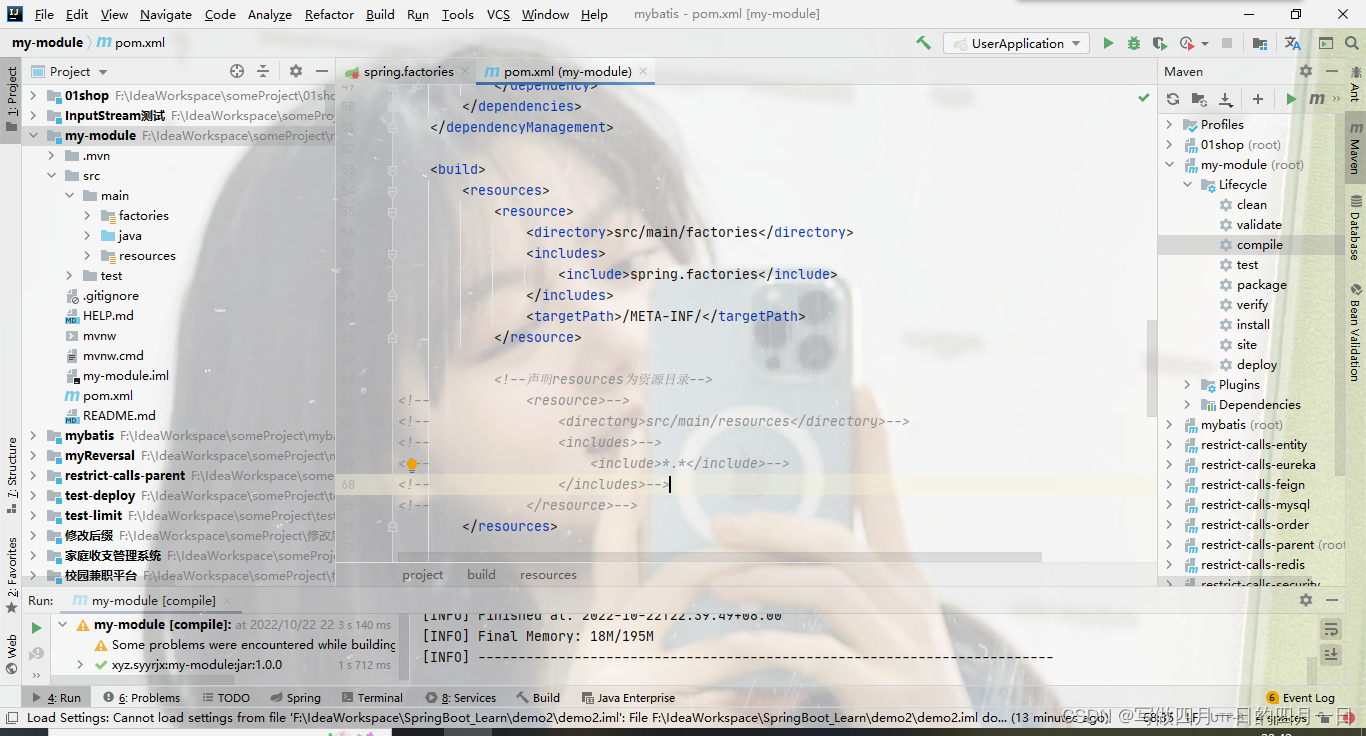Open Event Log in status bar
The image size is (1366, 736).
1300,698
